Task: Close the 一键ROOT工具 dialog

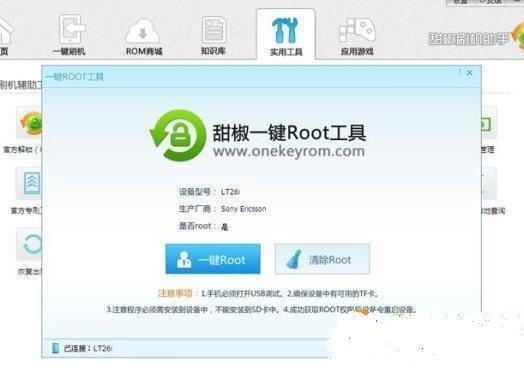Action: (x=470, y=73)
